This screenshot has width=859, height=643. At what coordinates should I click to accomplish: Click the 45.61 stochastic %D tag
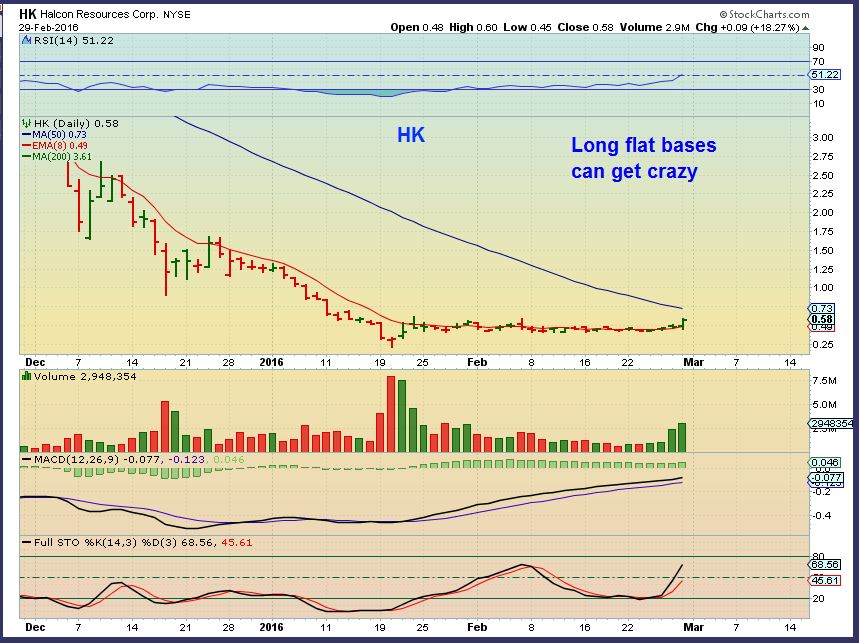coord(824,581)
